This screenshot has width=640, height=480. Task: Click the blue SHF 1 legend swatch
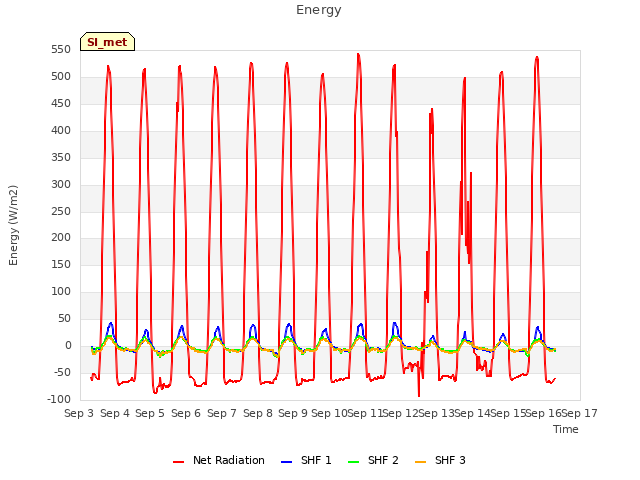(x=287, y=462)
